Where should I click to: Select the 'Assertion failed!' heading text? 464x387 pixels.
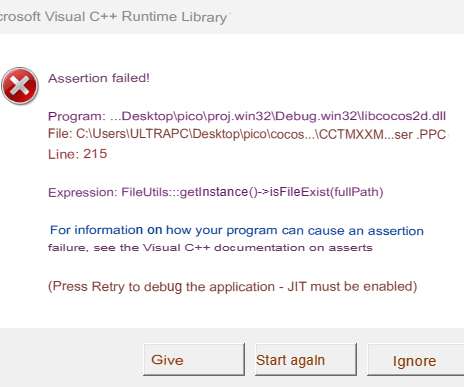pyautogui.click(x=99, y=78)
